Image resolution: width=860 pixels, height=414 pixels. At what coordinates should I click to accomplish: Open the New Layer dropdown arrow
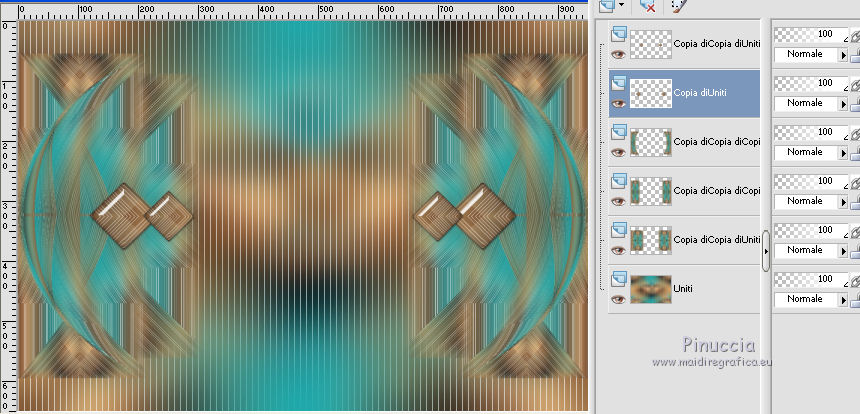[621, 5]
